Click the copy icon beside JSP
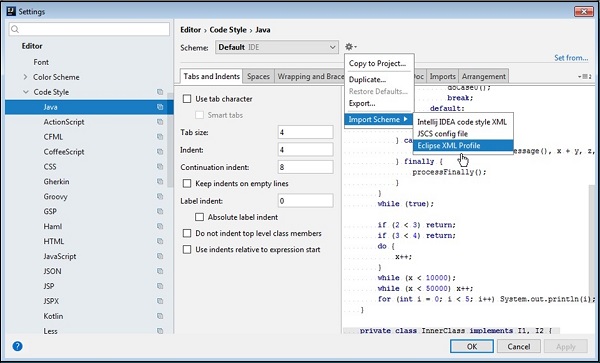 (160, 286)
